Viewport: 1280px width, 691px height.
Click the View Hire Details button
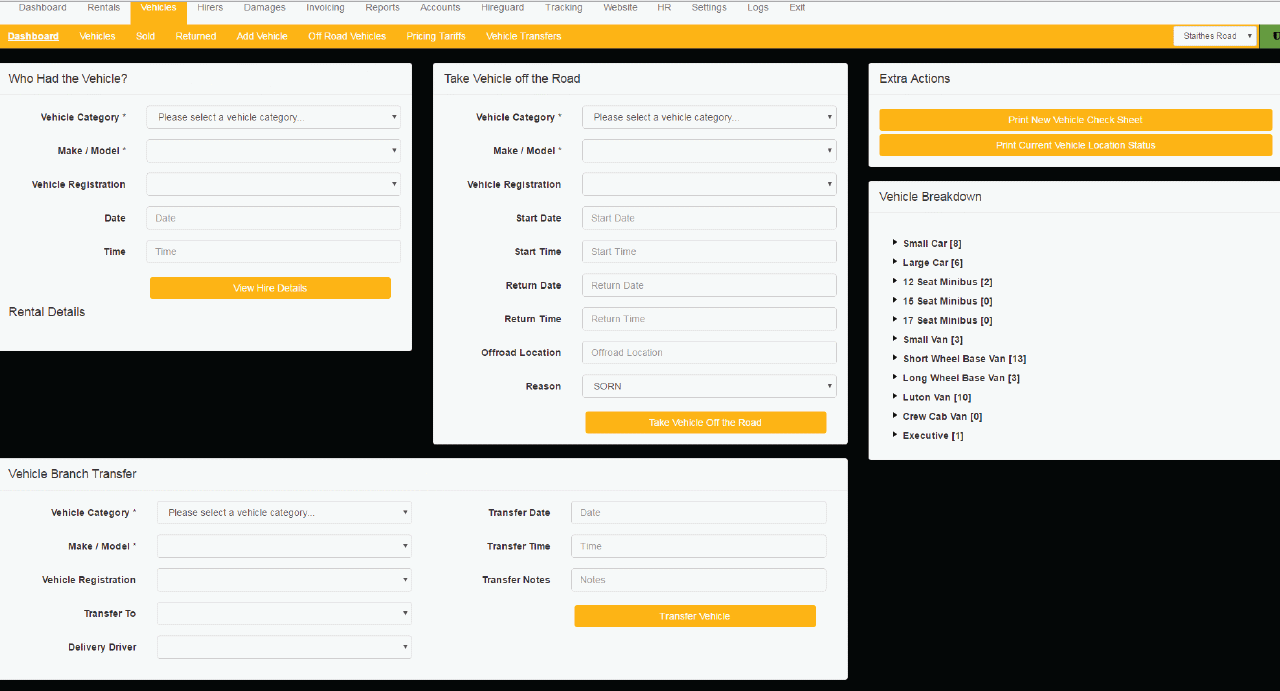point(270,288)
